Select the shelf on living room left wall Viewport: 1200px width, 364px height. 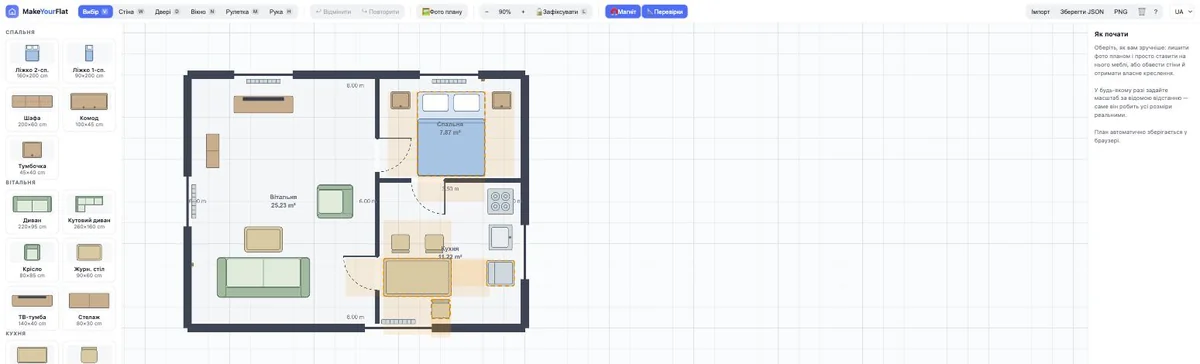[212, 150]
